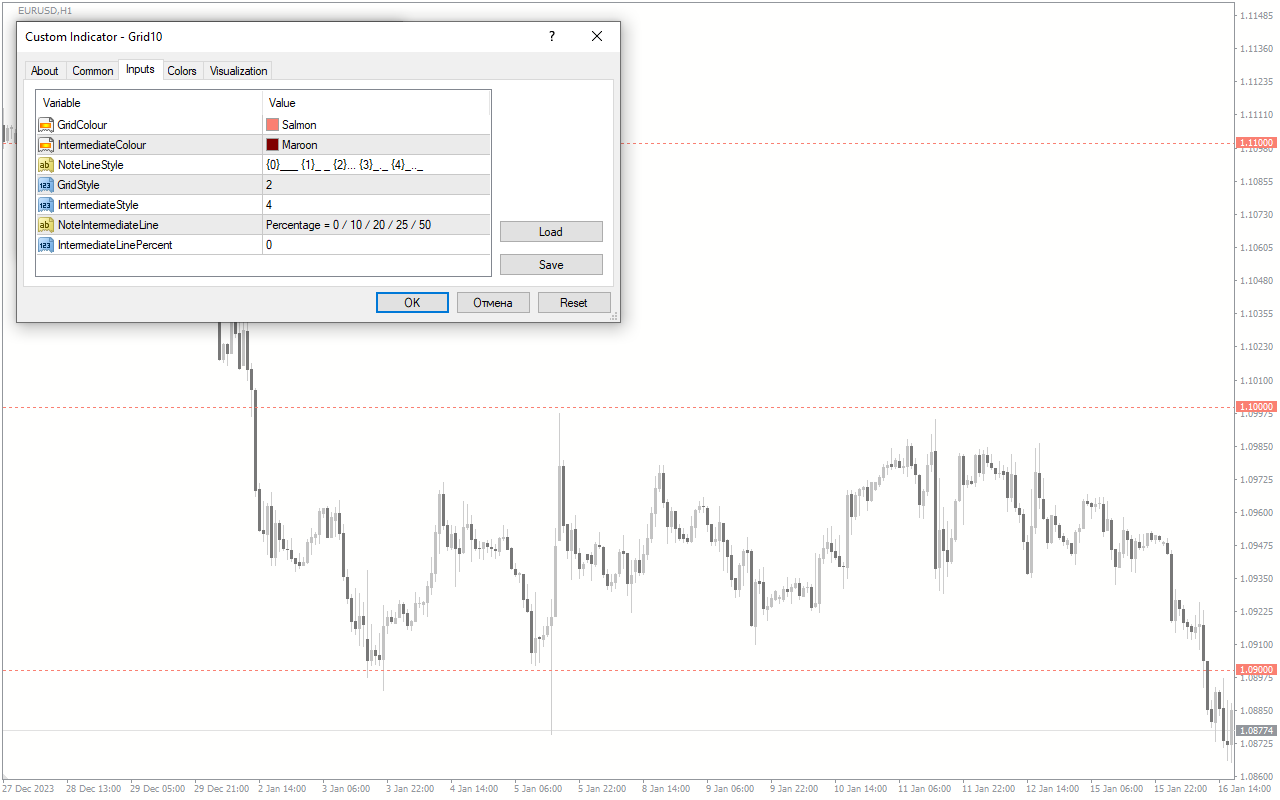1280x800 pixels.
Task: Click the IntermediateLinePercent variable name
Action: 115,245
